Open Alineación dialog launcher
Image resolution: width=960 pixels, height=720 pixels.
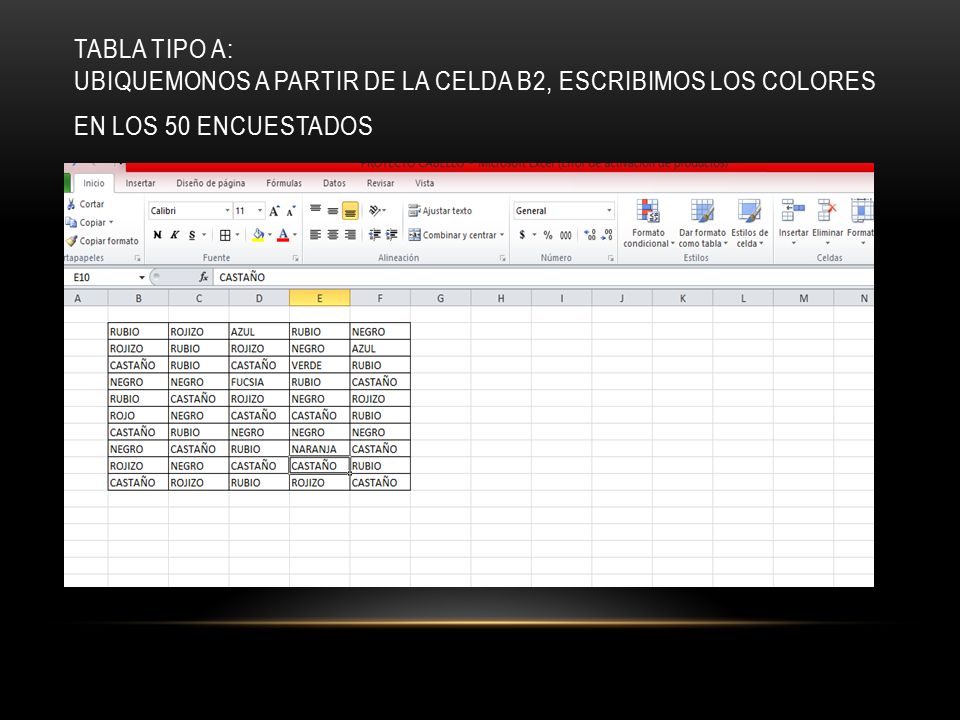click(502, 258)
